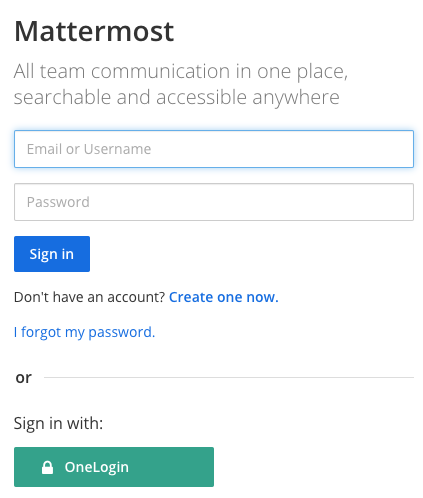Image resolution: width=423 pixels, height=498 pixels.
Task: Click inside the Password field
Action: (x=214, y=202)
